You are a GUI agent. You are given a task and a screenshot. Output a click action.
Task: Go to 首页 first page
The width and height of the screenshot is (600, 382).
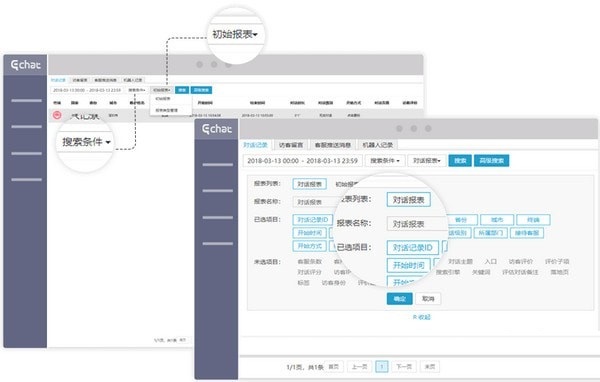[x=334, y=367]
